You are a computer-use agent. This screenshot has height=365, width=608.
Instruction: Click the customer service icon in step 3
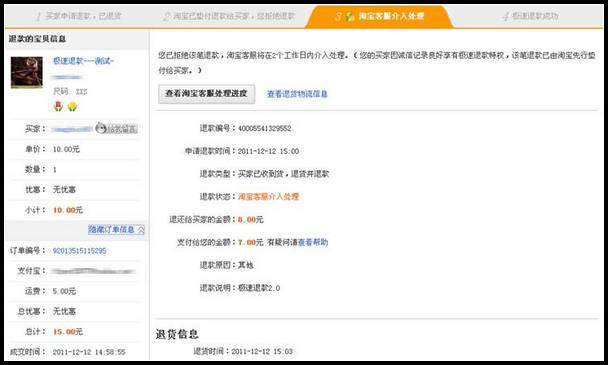point(350,16)
